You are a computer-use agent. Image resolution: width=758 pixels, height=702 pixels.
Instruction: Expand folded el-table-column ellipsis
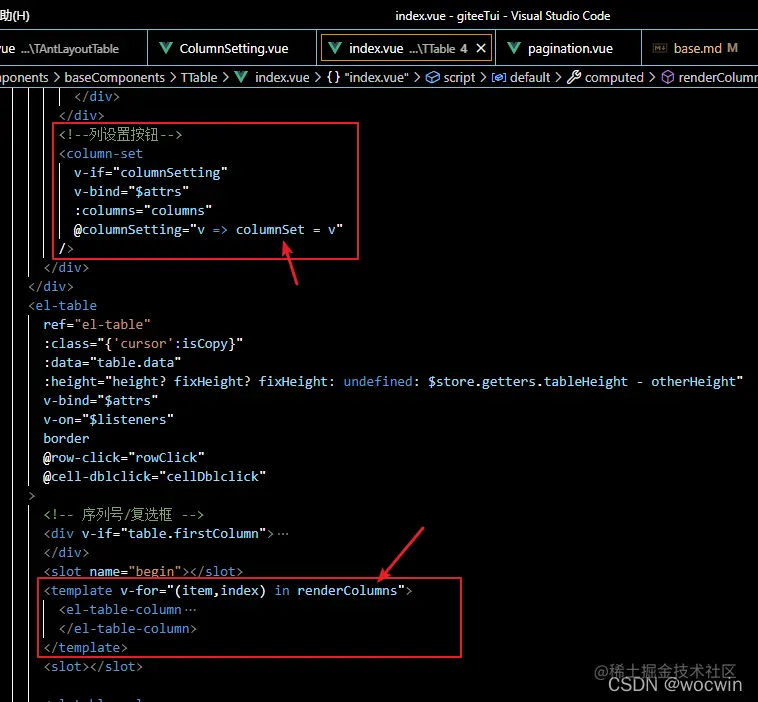point(190,610)
